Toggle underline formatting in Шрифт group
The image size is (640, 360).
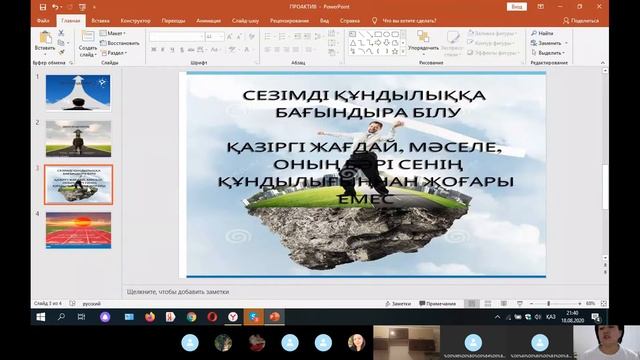(x=172, y=50)
